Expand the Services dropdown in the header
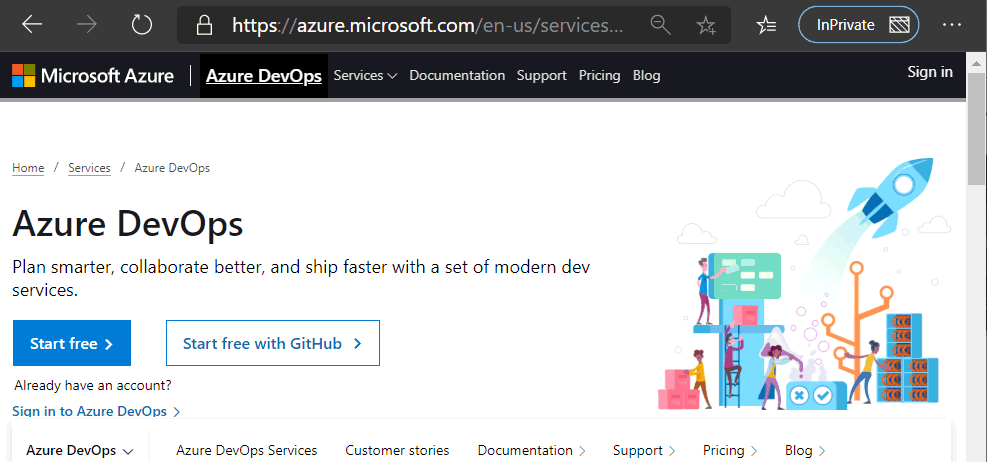The image size is (987, 462). [365, 76]
